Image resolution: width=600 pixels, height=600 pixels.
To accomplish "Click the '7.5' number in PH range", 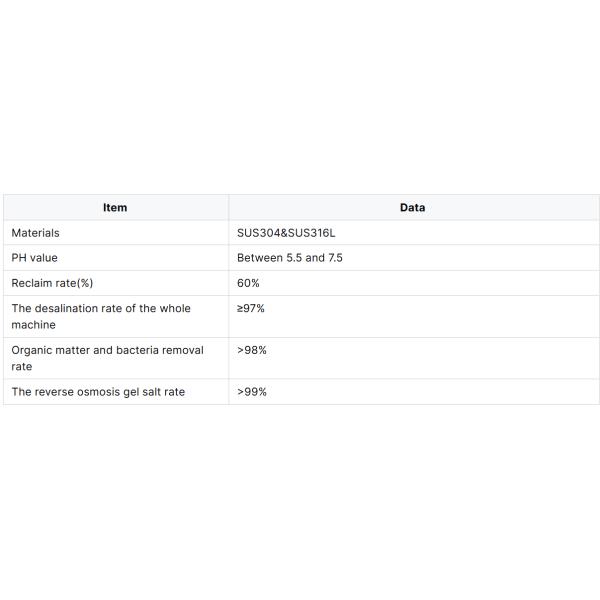I will (334, 258).
